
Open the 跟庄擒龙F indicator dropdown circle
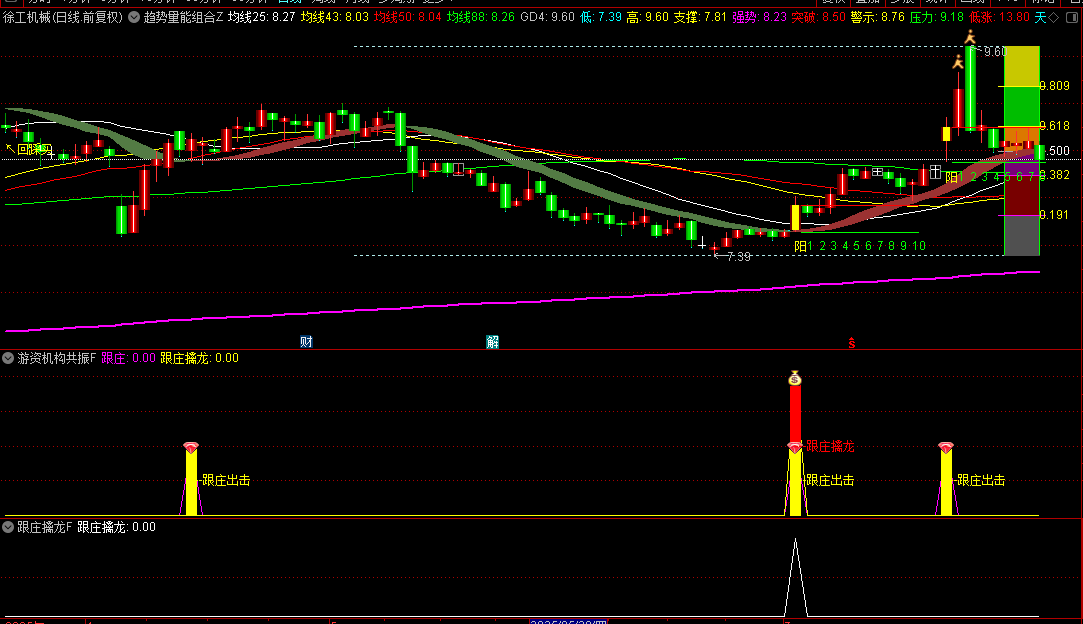[8, 527]
